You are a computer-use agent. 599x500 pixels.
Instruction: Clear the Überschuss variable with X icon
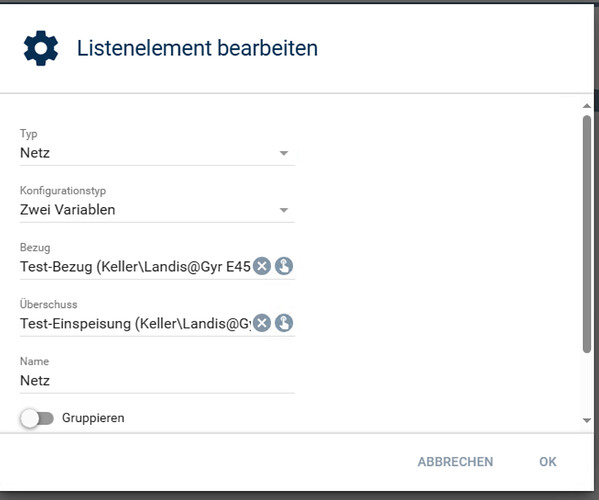(262, 323)
